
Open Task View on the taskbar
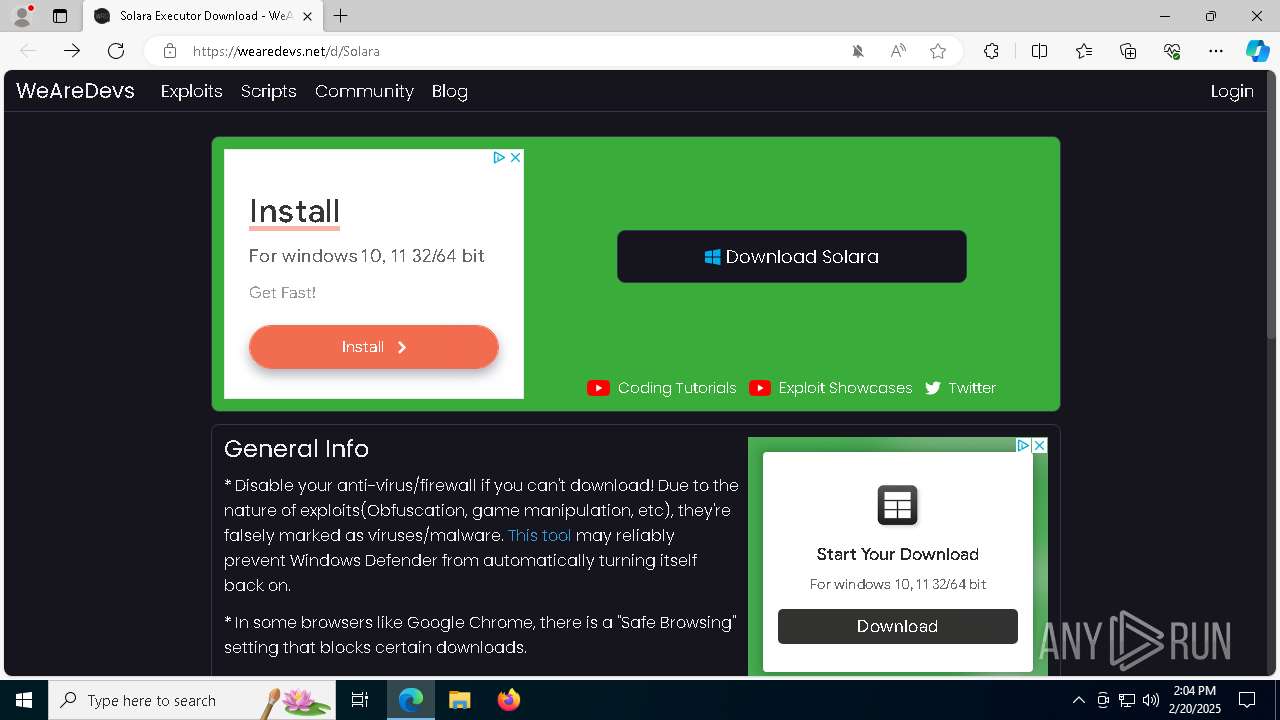coord(360,700)
